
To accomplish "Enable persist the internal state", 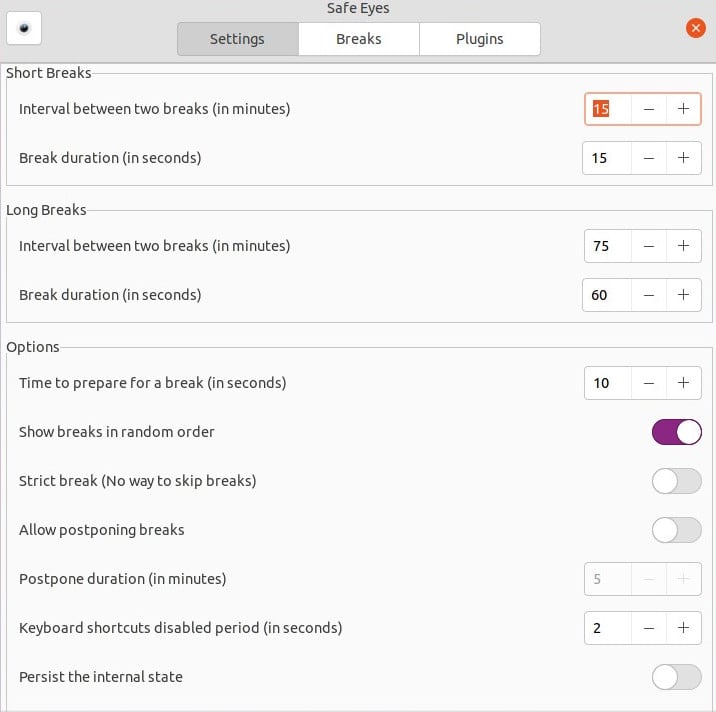I will (x=677, y=677).
